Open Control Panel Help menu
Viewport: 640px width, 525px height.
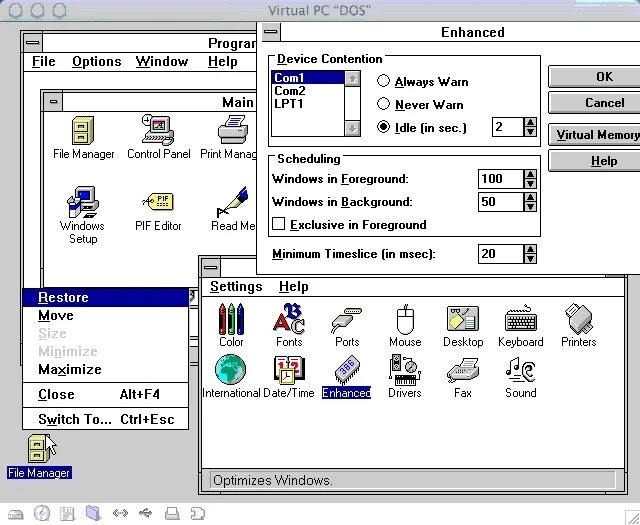(x=293, y=286)
